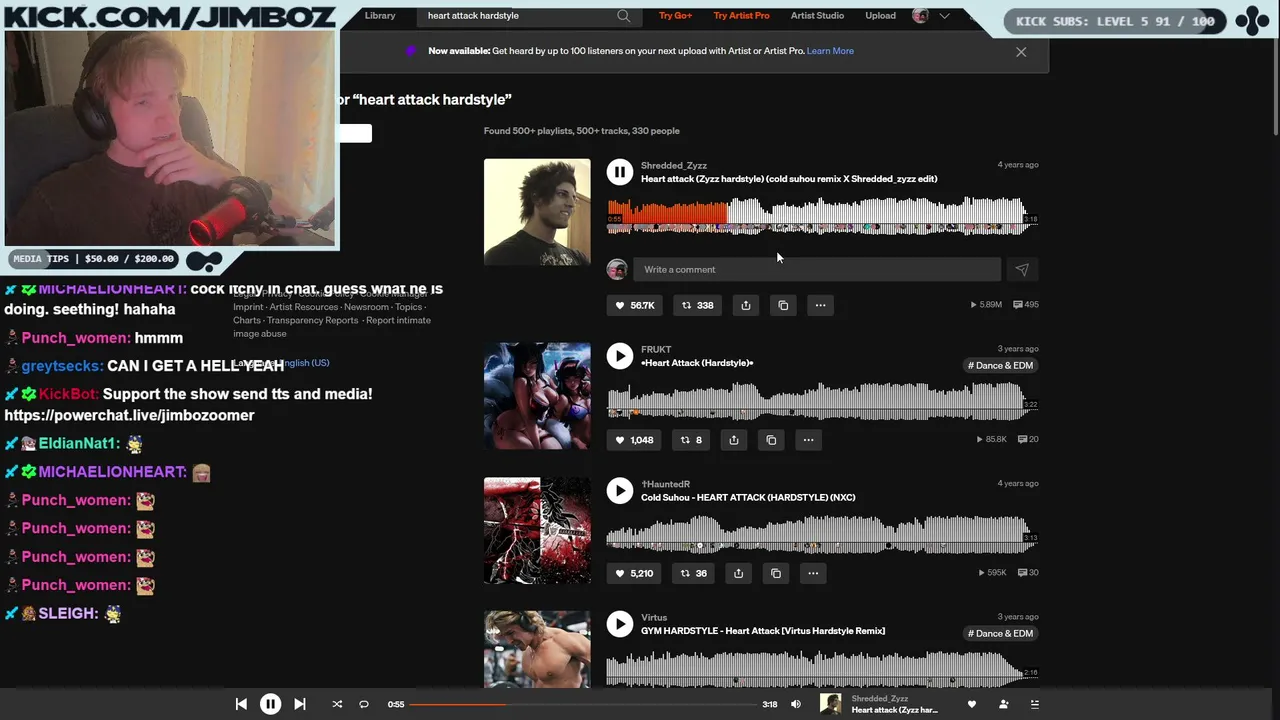Like the now-playing track in player bar
Viewport: 1280px width, 720px height.
(971, 704)
